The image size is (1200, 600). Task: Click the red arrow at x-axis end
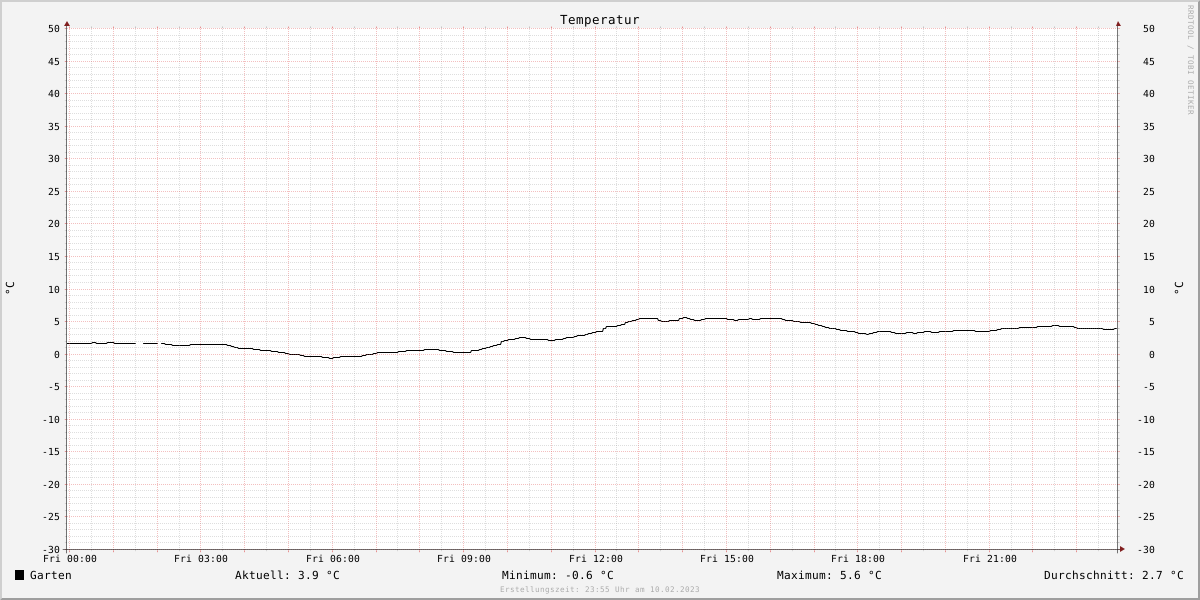[1122, 549]
